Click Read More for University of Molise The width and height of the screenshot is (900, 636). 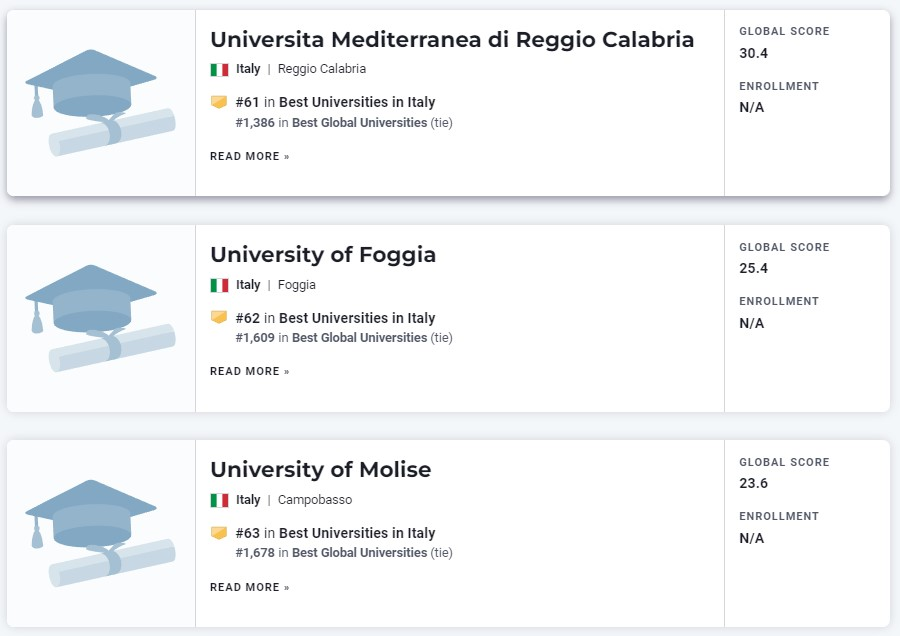click(250, 587)
